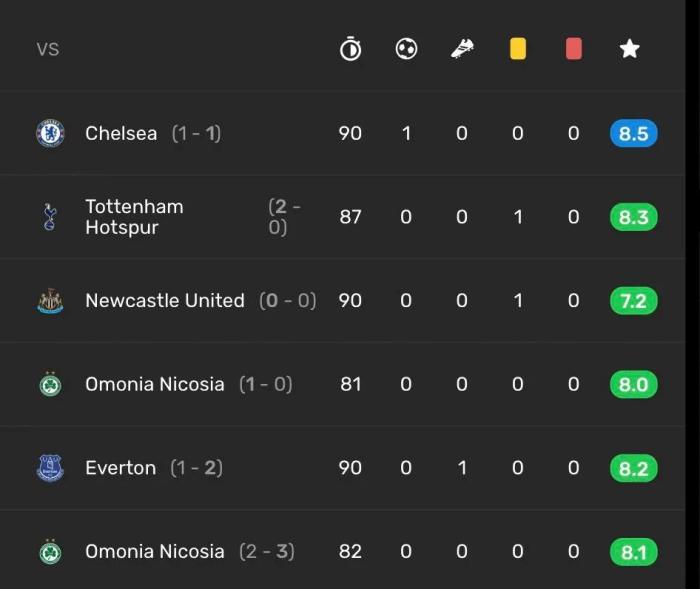Screen dimensions: 700x589
Task: Click the goals football icon in header
Action: 406,48
